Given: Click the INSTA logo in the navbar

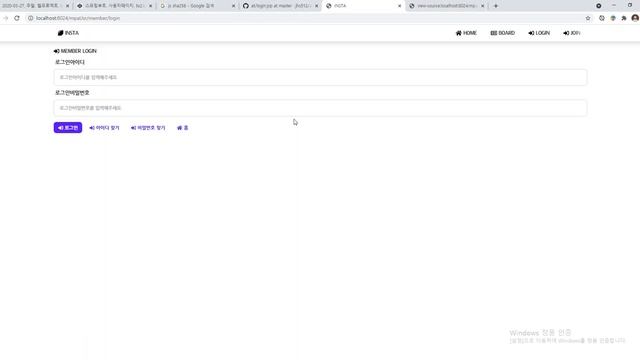Looking at the screenshot, I should 68,33.
